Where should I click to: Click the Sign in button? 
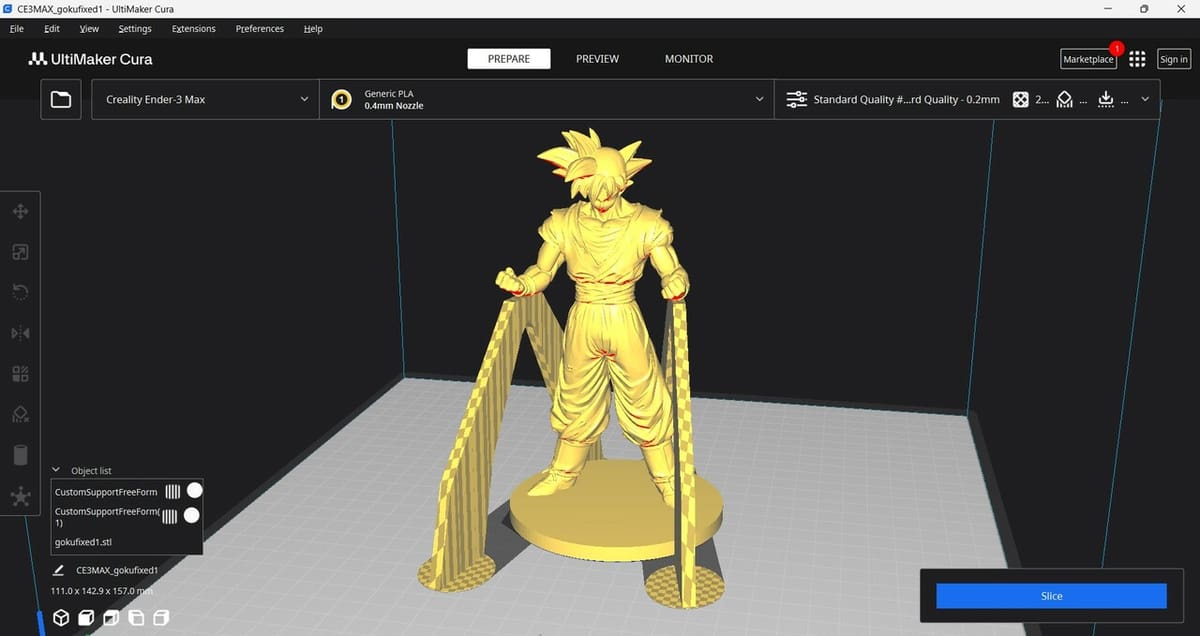(x=1174, y=59)
